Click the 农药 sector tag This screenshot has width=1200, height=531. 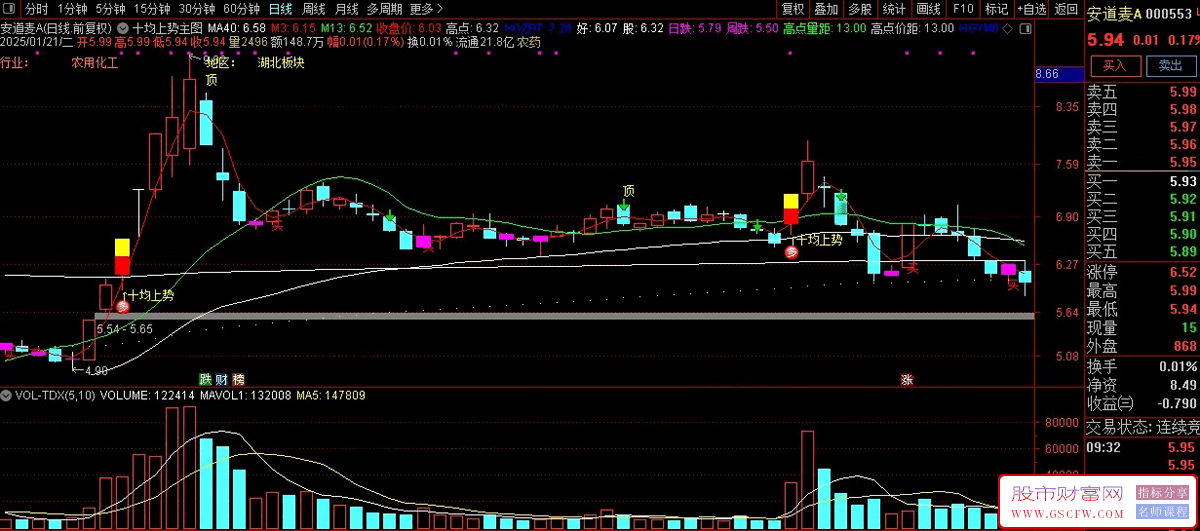click(529, 43)
